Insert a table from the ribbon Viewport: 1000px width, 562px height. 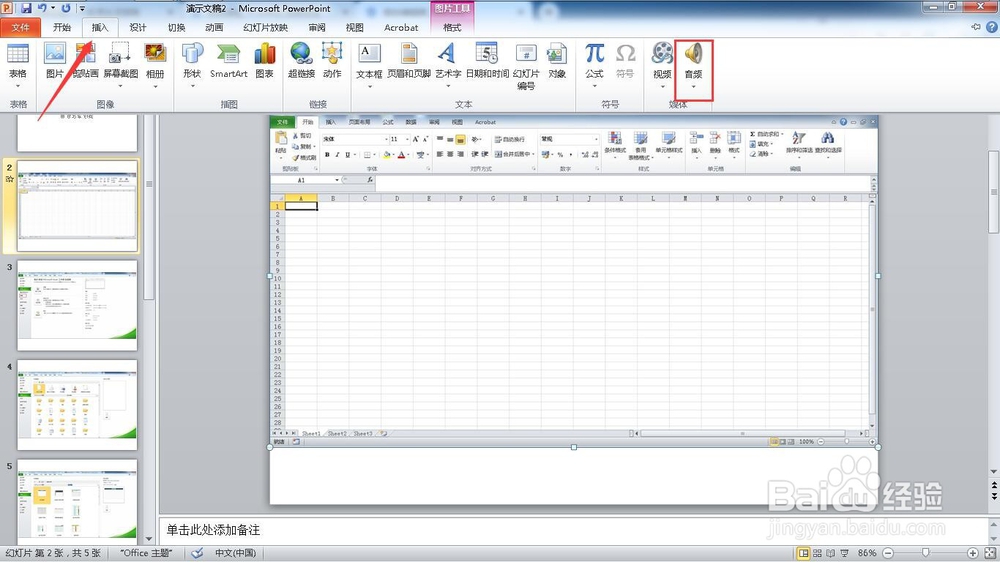coord(18,61)
